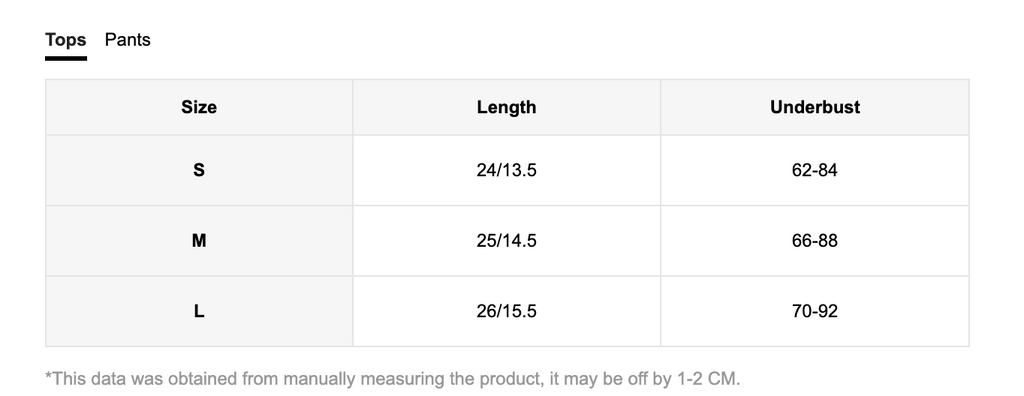The image size is (1024, 396).
Task: Select the M size row label
Action: pos(199,240)
